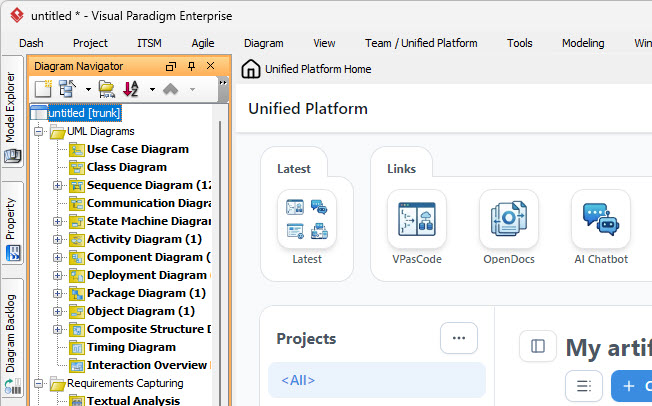Click the State Machine Diagram icon

click(x=77, y=221)
